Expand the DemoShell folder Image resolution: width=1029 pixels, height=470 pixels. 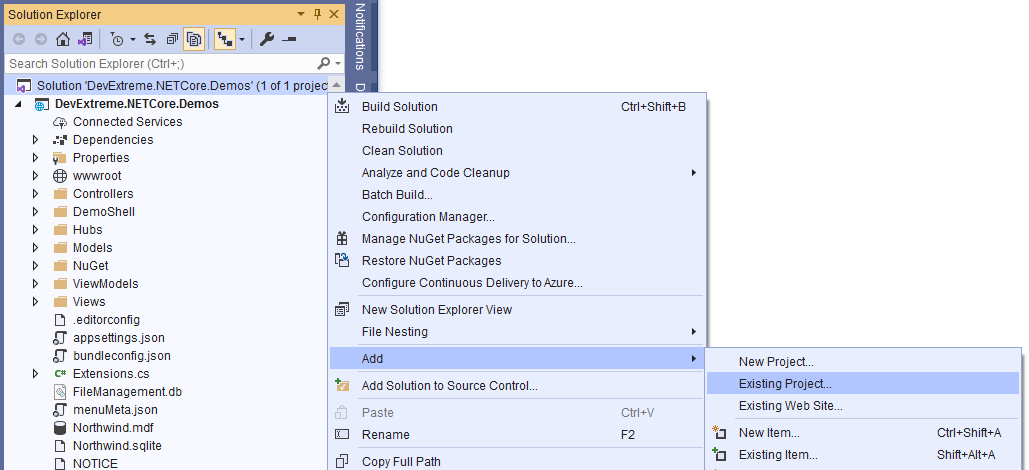pyautogui.click(x=35, y=212)
